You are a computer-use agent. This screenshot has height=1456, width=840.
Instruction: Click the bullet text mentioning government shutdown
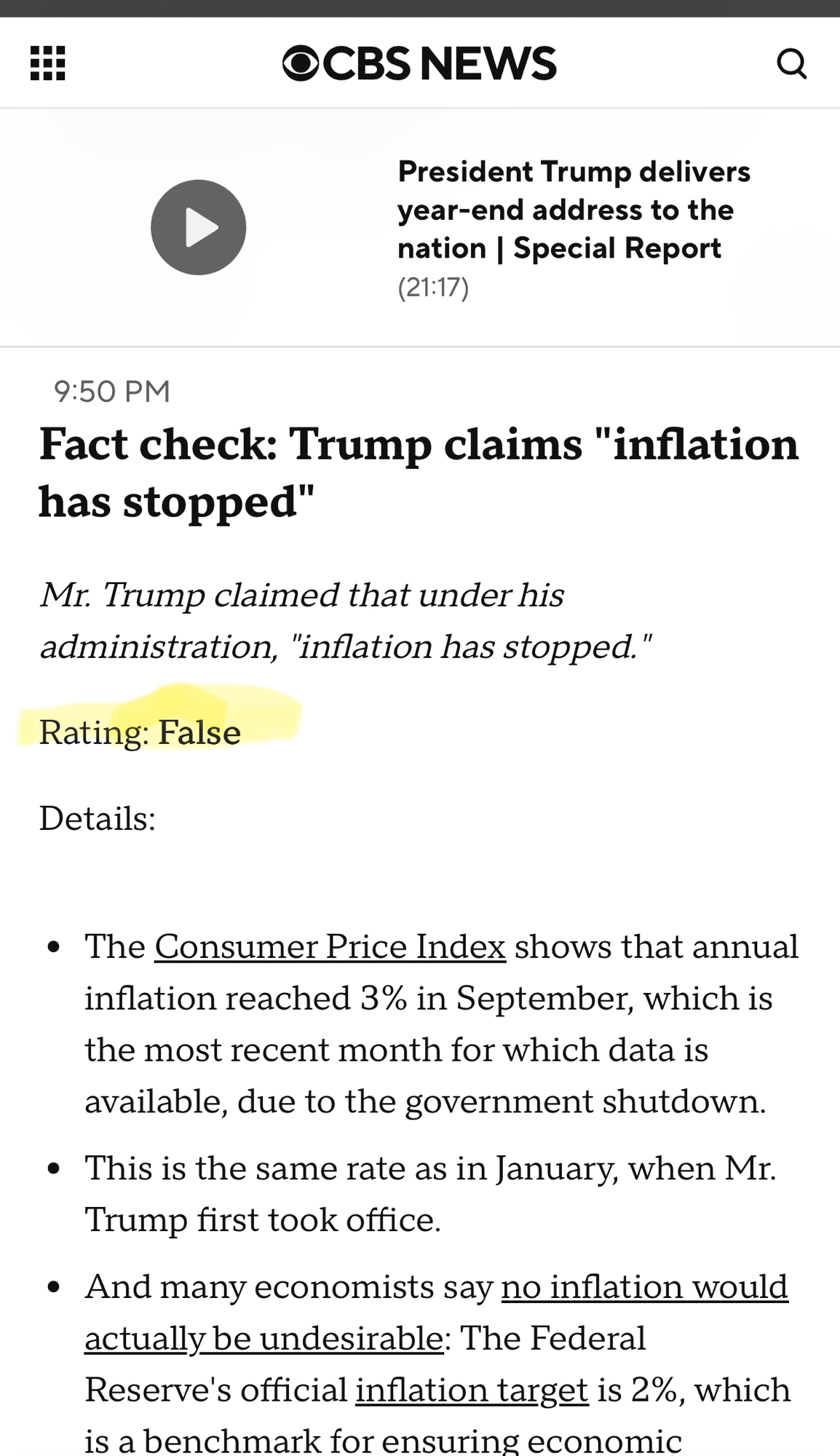(x=425, y=1101)
